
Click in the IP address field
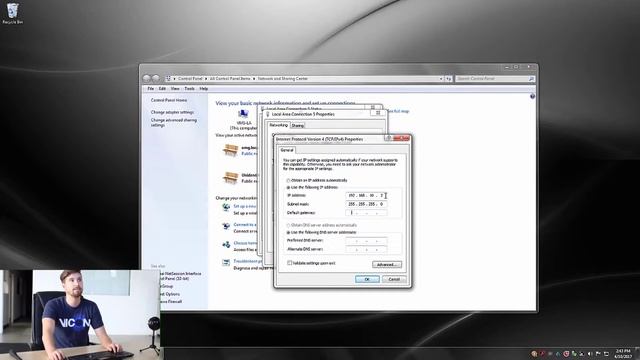(367, 196)
